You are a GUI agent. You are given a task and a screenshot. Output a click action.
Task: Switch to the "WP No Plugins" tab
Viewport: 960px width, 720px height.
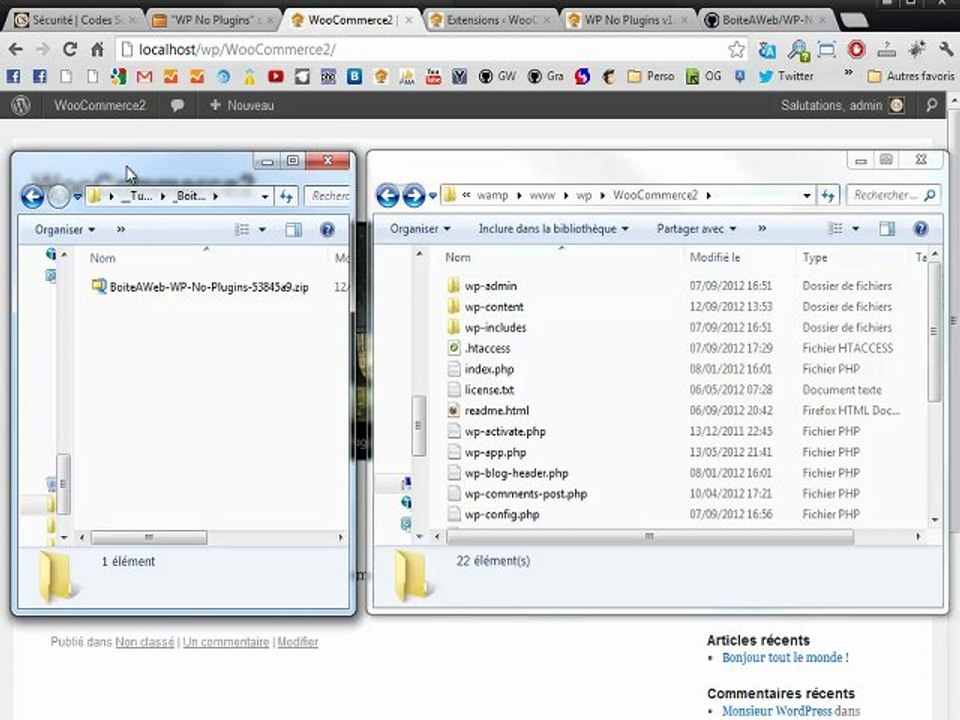[213, 20]
